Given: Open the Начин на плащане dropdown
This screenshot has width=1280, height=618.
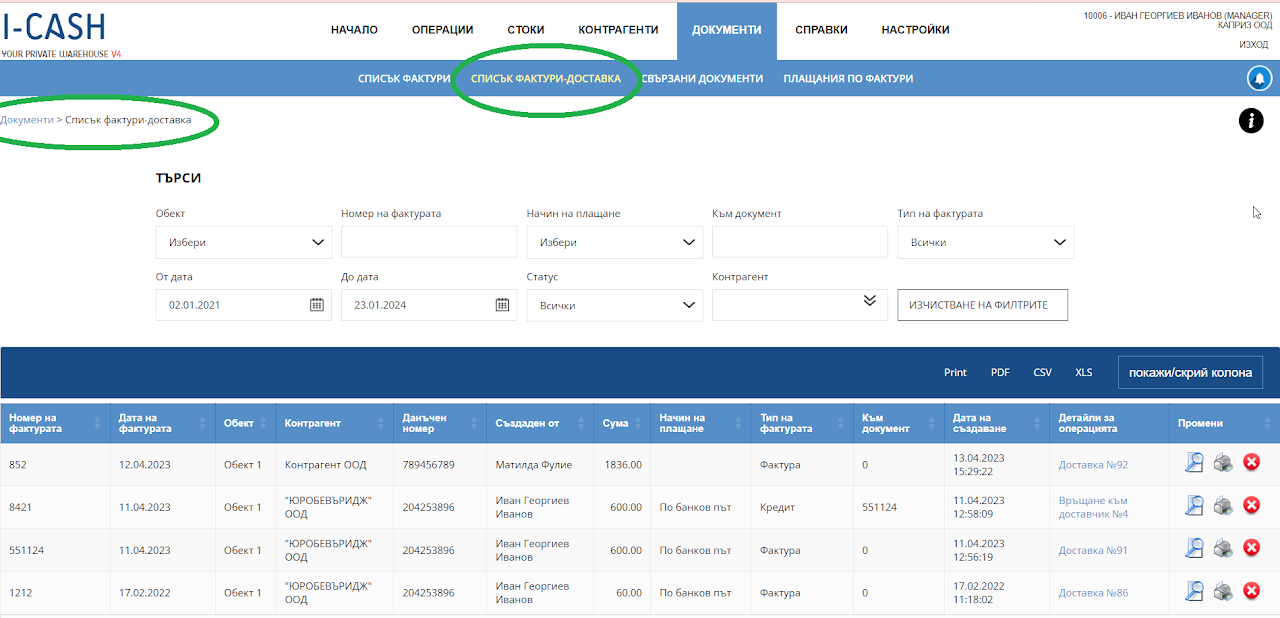Looking at the screenshot, I should point(615,242).
